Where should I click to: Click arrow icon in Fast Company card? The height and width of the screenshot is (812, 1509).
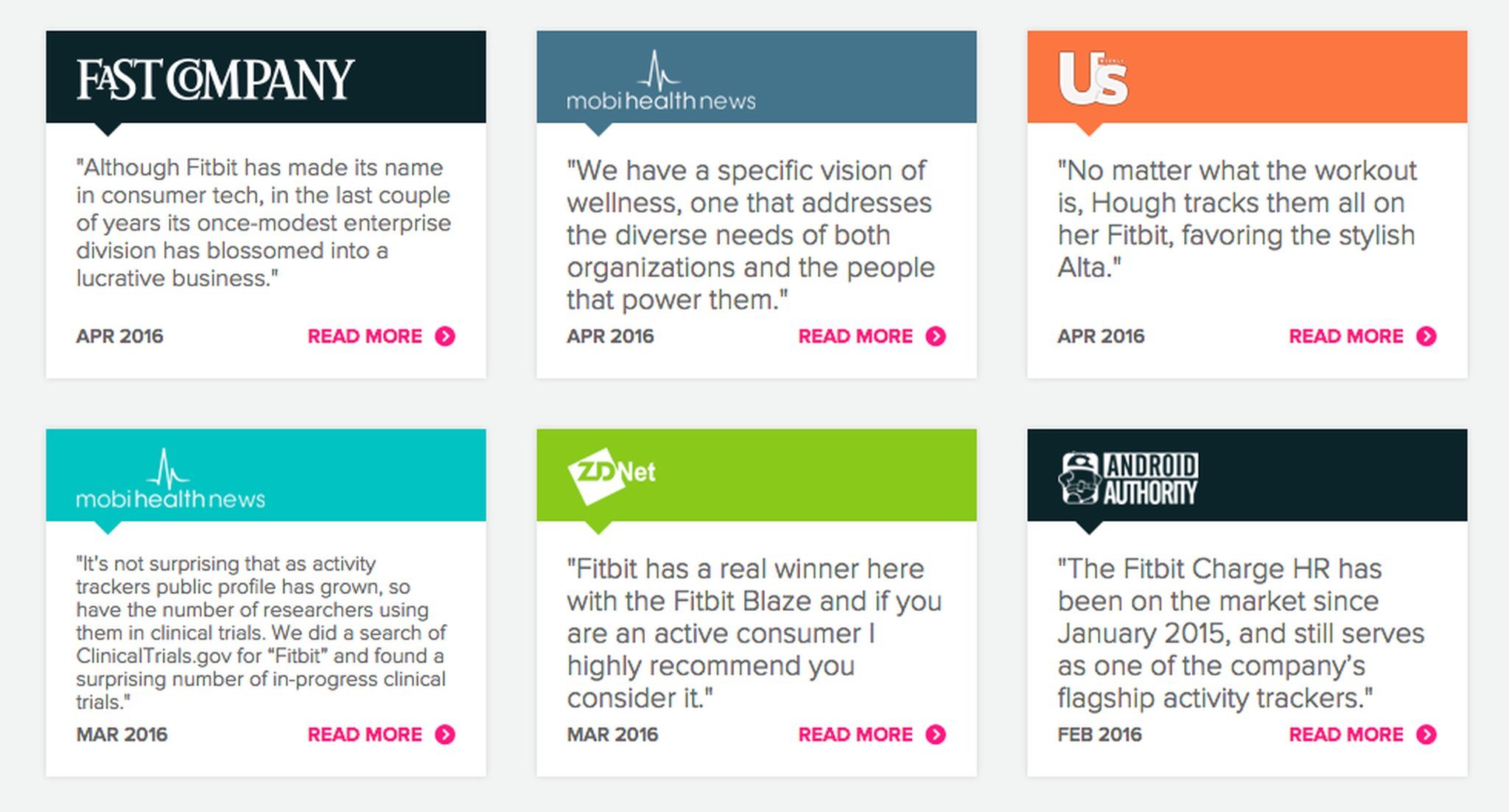[x=445, y=337]
